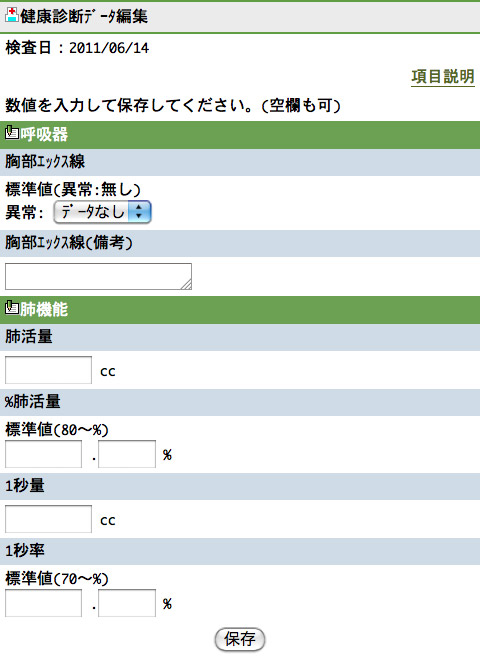Image resolution: width=480 pixels, height=660 pixels.
Task: Select the 肺機能 section header
Action: tap(240, 310)
